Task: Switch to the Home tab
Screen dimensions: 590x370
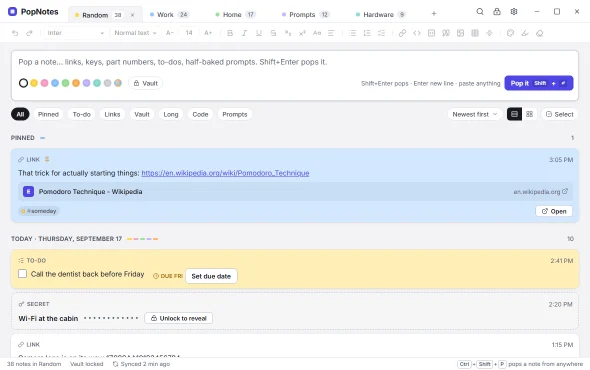Action: (x=236, y=15)
